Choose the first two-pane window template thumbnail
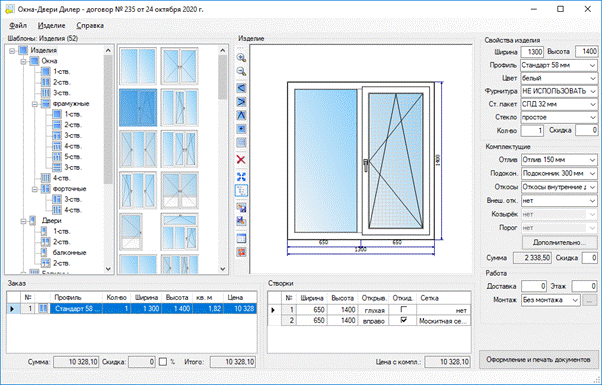 138,66
